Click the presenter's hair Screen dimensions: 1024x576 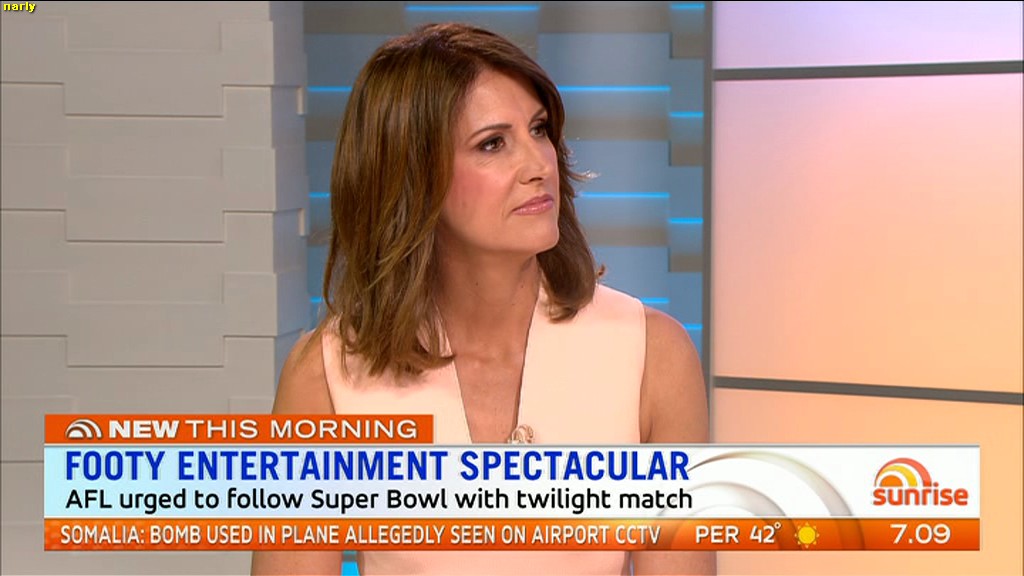[x=392, y=196]
